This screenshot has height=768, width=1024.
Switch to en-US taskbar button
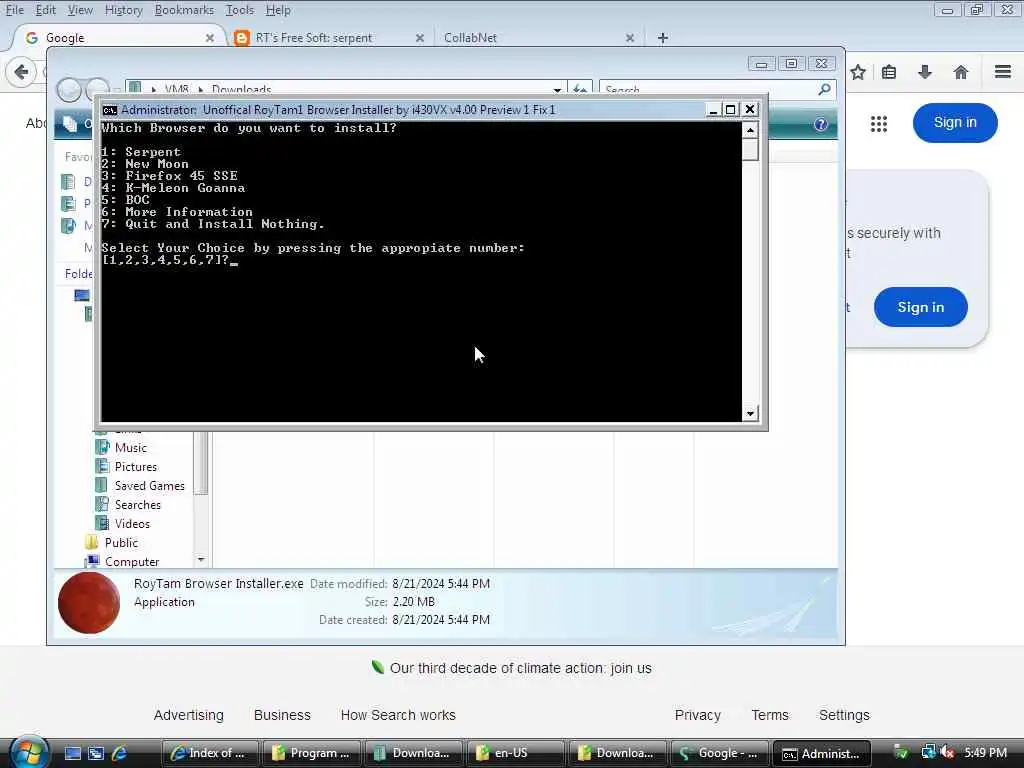pos(515,753)
